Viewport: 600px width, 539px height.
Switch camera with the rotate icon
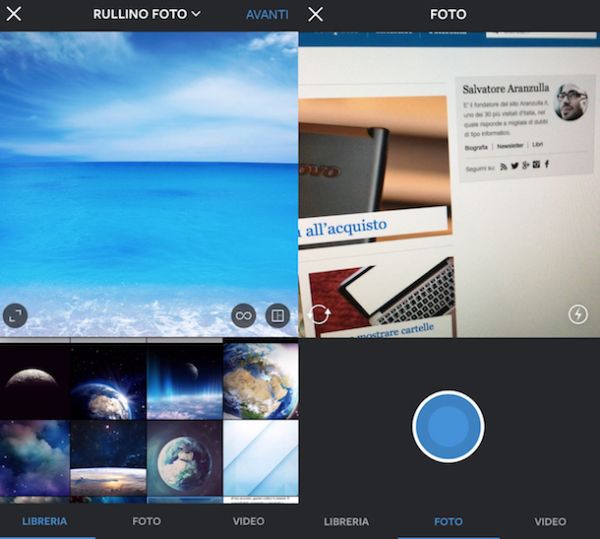[x=320, y=314]
